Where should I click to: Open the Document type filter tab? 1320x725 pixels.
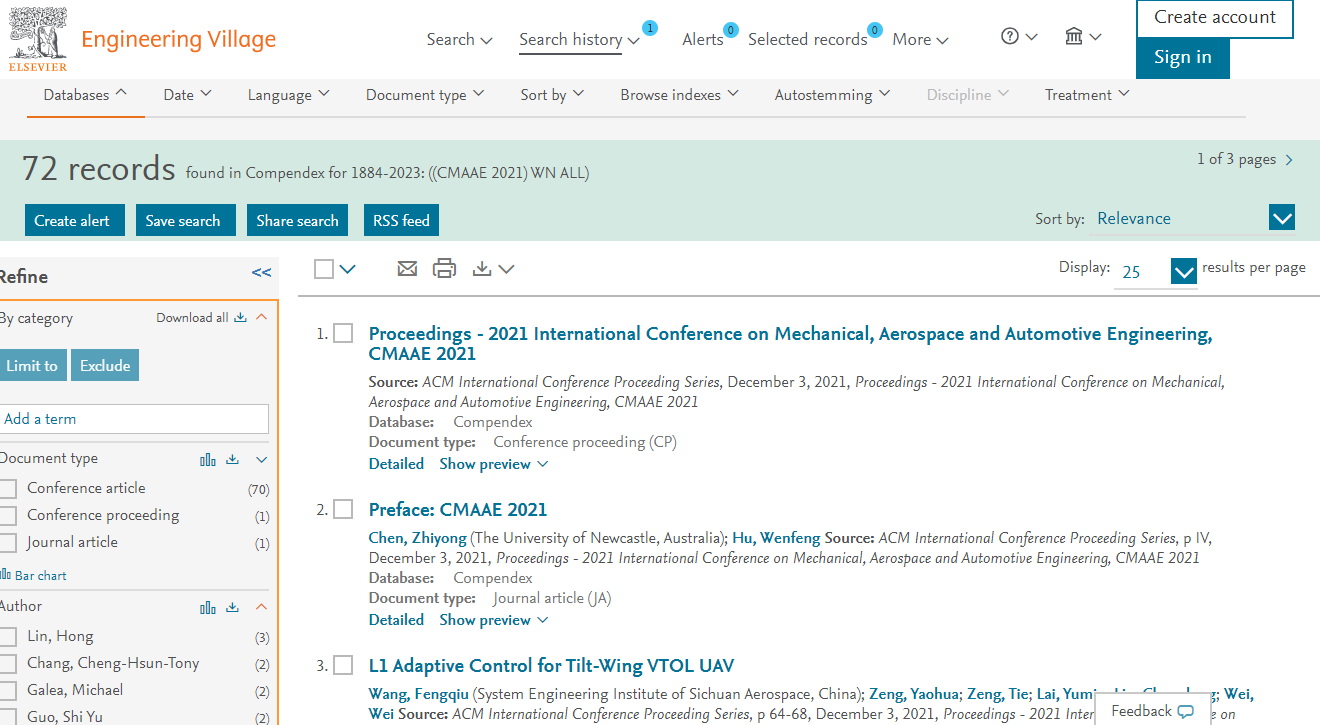click(x=424, y=95)
